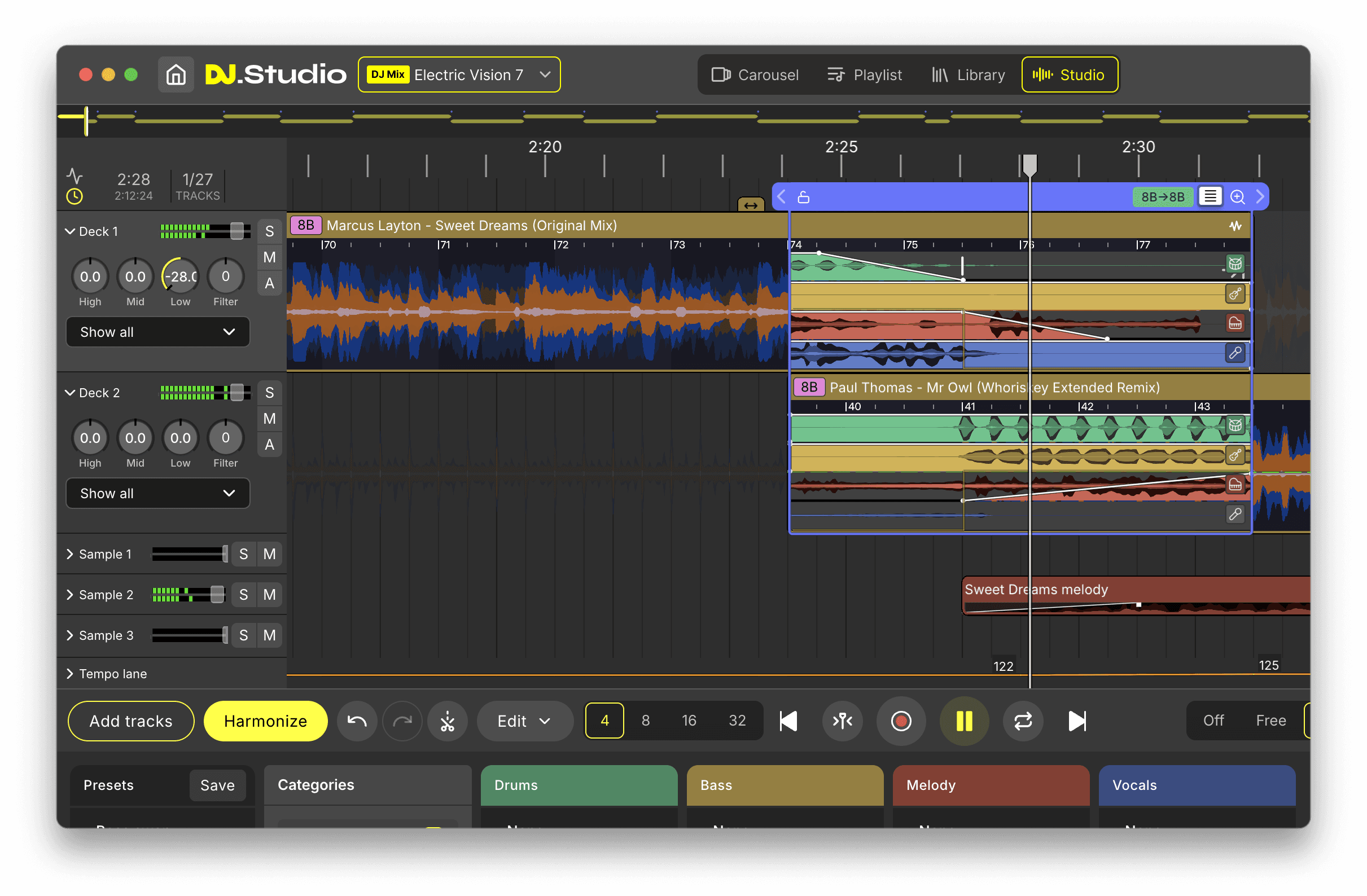Image resolution: width=1367 pixels, height=896 pixels.
Task: Click Add tracks button
Action: (131, 721)
